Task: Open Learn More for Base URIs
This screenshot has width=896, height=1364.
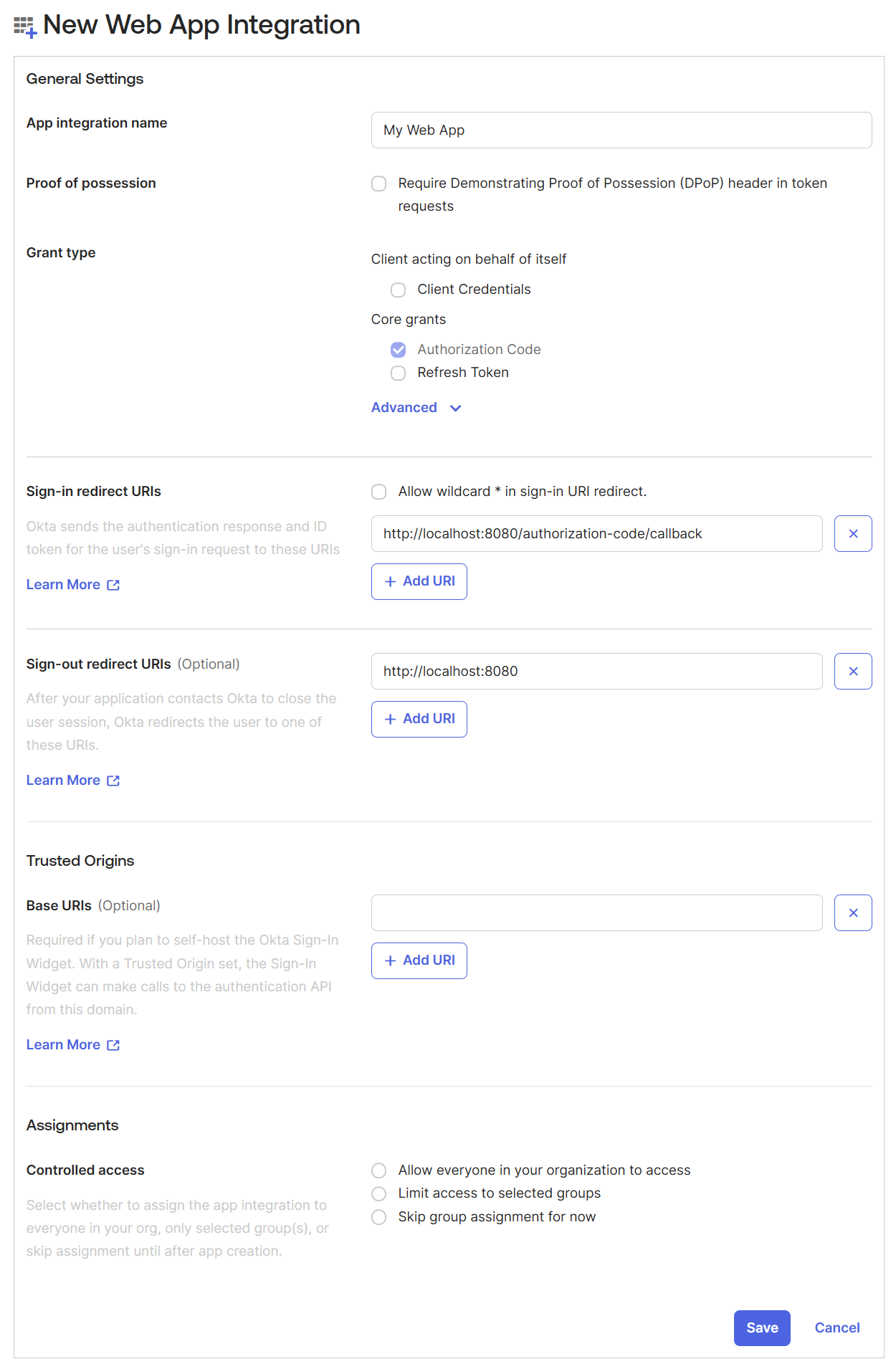Action: pos(63,1044)
